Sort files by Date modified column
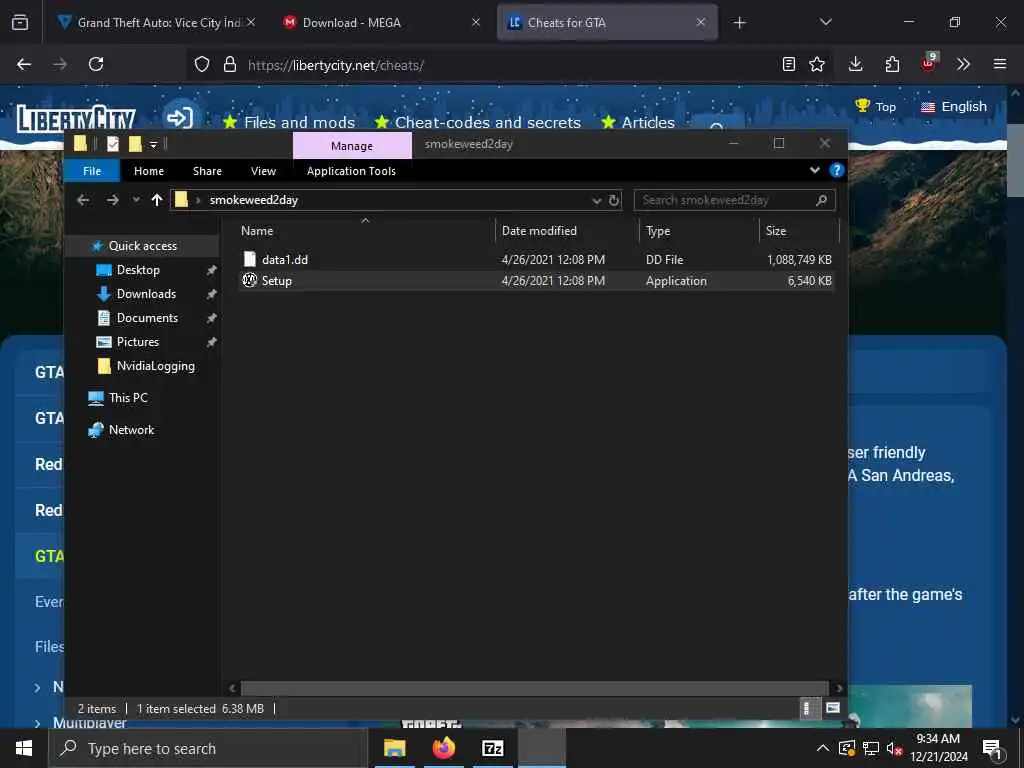This screenshot has width=1024, height=768. pos(567,231)
